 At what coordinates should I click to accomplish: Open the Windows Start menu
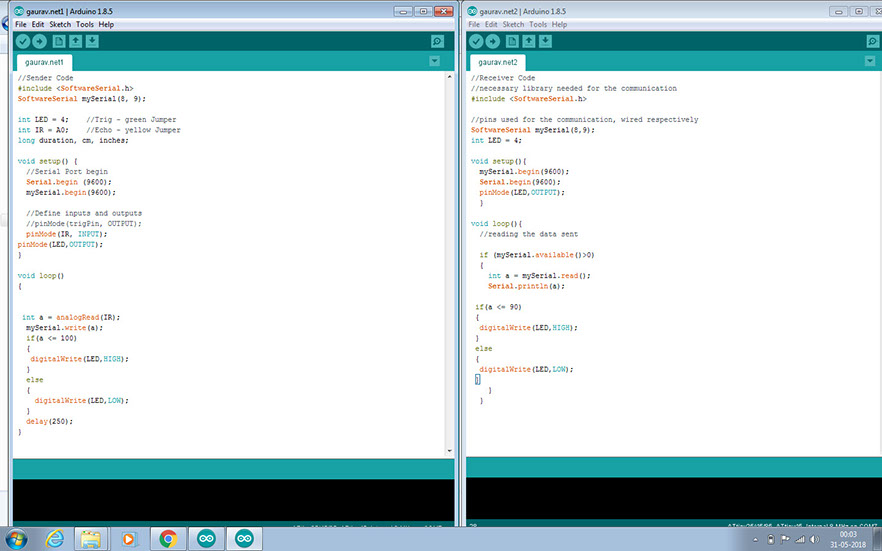pos(15,539)
